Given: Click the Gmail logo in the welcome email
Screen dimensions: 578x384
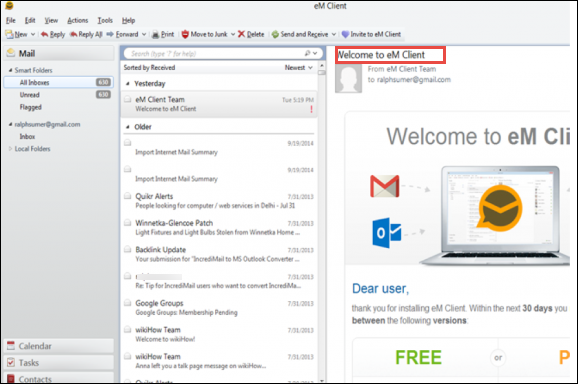Looking at the screenshot, I should [384, 186].
